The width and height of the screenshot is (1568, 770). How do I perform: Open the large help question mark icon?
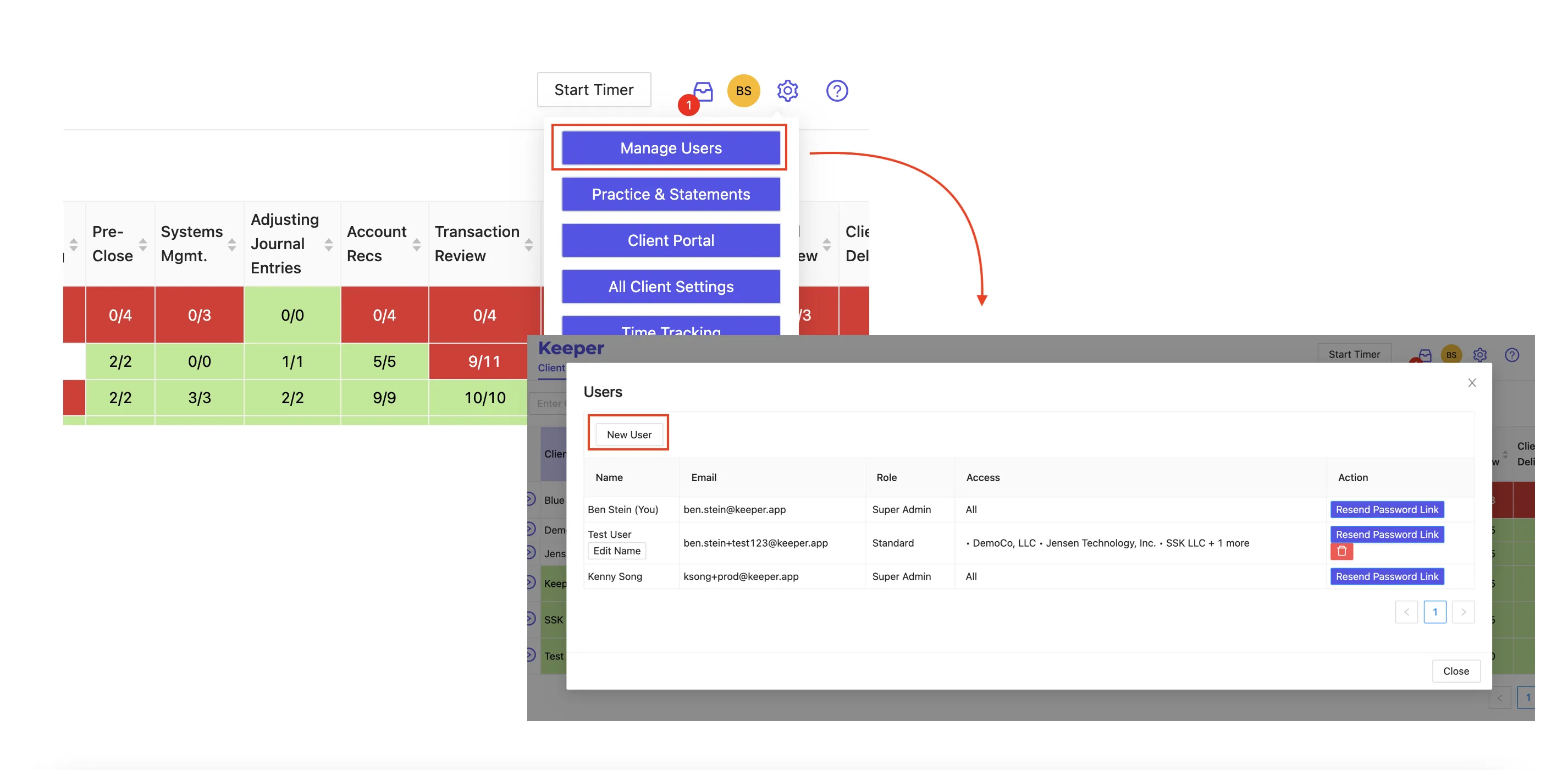[x=836, y=91]
